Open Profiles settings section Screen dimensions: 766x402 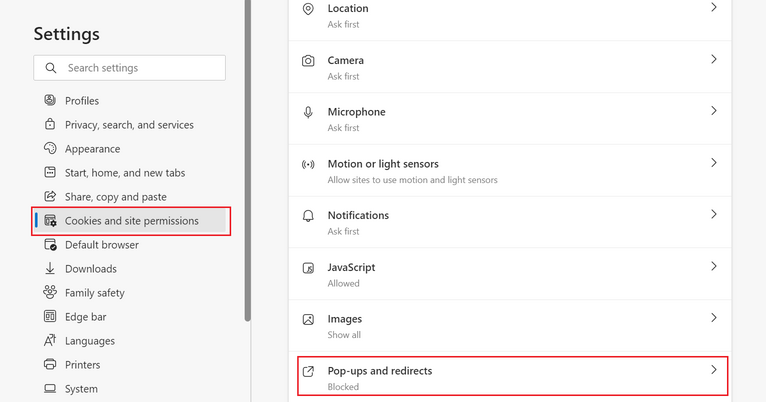(82, 101)
